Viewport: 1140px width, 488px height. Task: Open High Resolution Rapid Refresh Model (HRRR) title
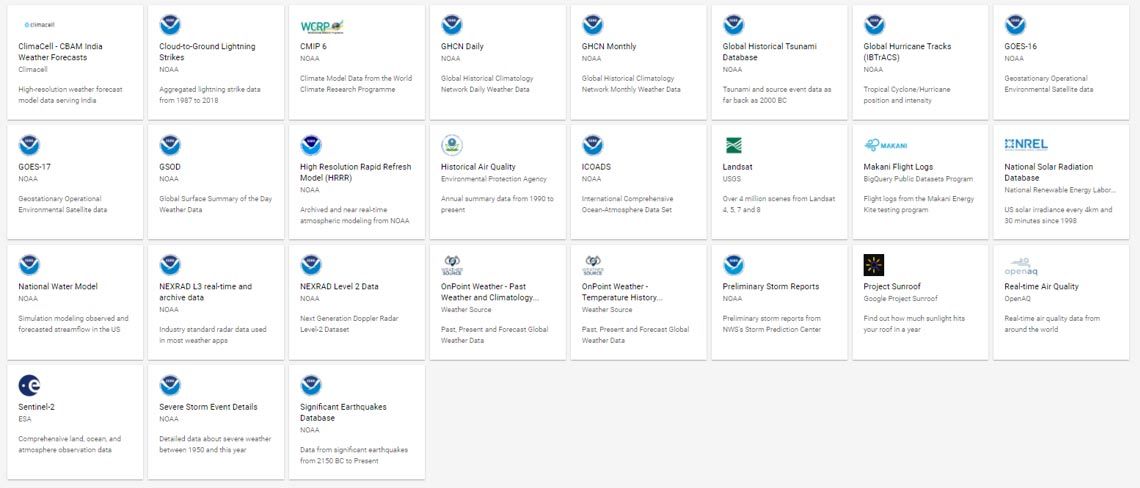click(x=356, y=172)
